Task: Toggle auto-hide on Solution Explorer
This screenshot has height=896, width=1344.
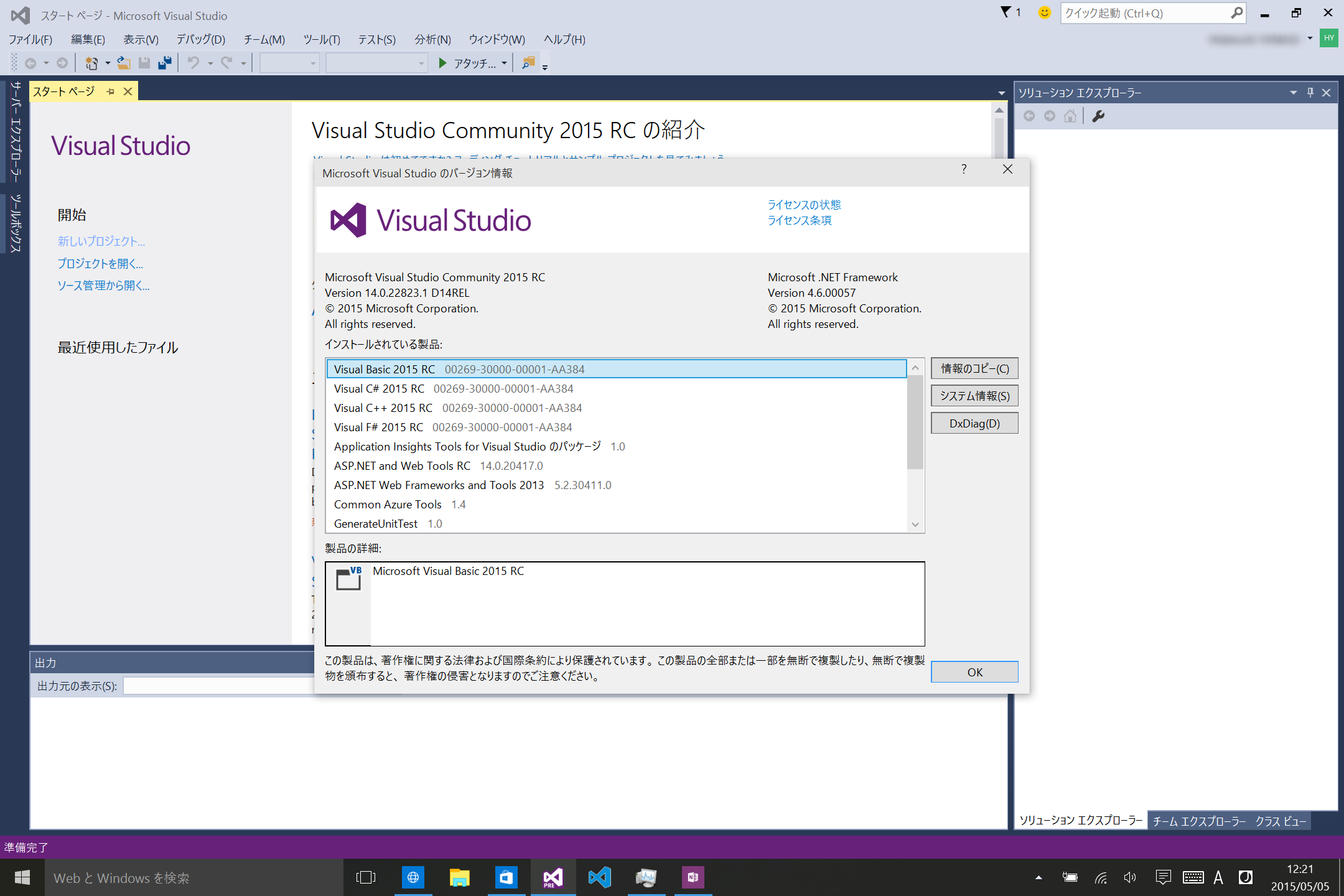Action: pyautogui.click(x=1309, y=92)
